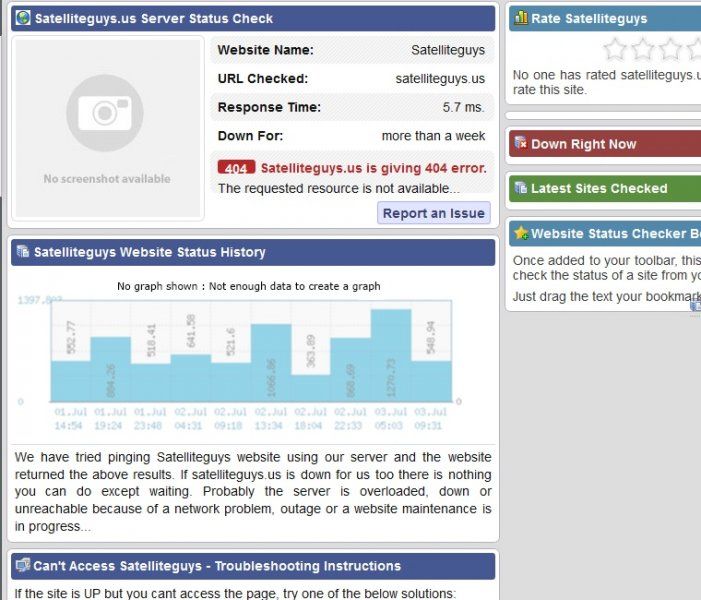This screenshot has width=701, height=600.
Task: Open the Latest Sites Checked section
Action: [605, 188]
